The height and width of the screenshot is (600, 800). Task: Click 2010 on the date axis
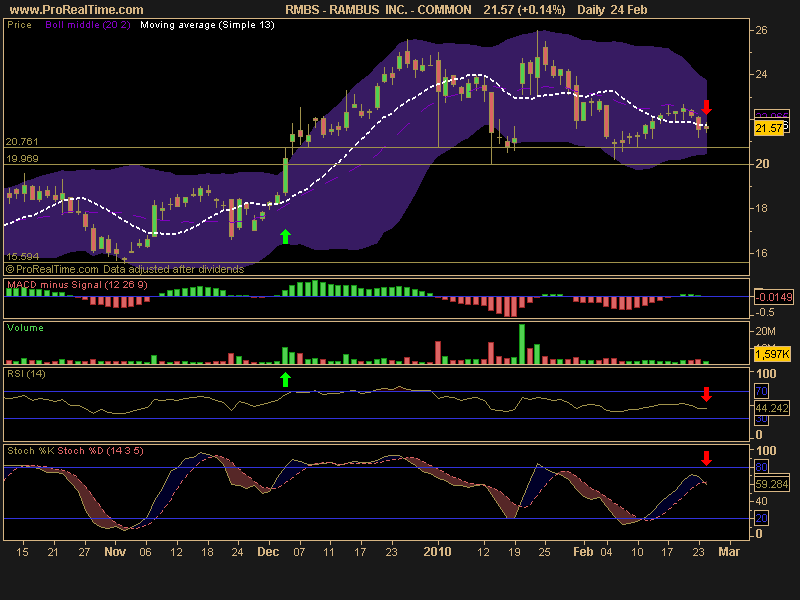(x=437, y=552)
